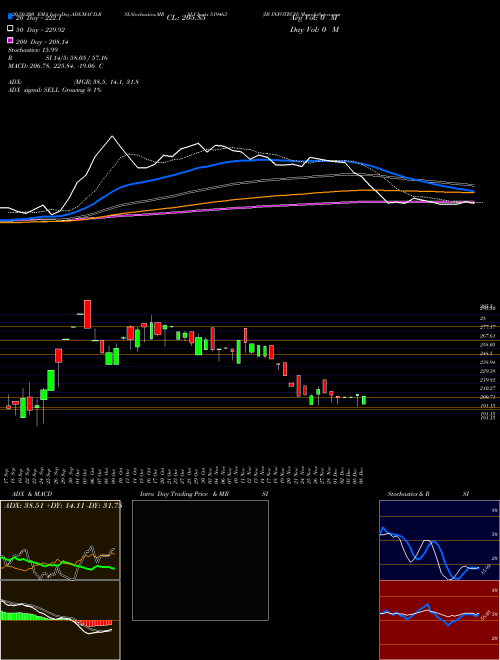The width and height of the screenshot is (500, 660).
Task: Click the 277.17 price axis label
Action: point(488,327)
